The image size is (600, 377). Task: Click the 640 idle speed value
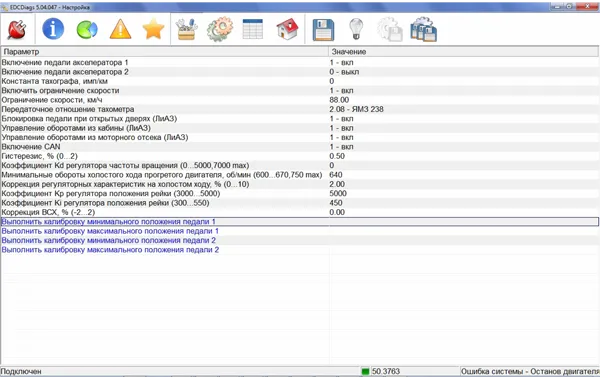tap(336, 175)
